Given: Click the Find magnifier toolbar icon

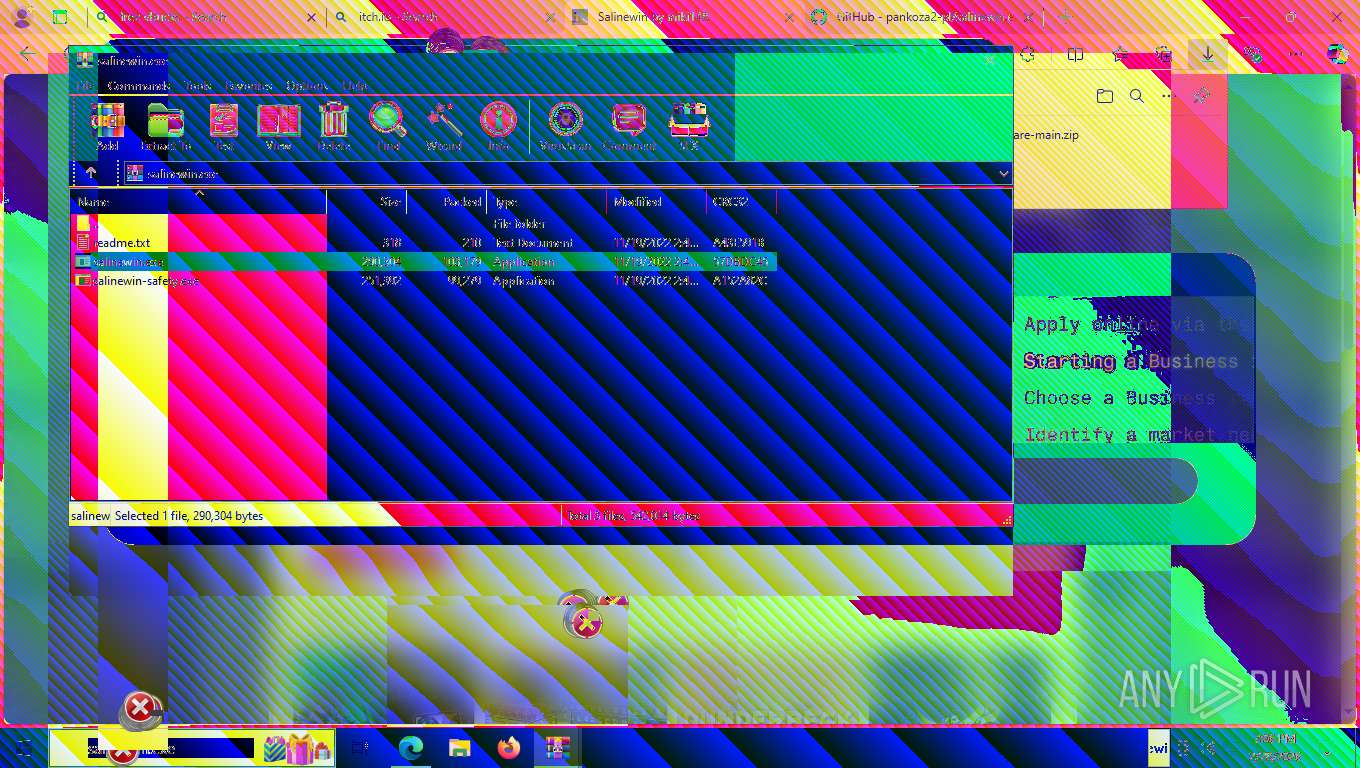Looking at the screenshot, I should pyautogui.click(x=388, y=127).
